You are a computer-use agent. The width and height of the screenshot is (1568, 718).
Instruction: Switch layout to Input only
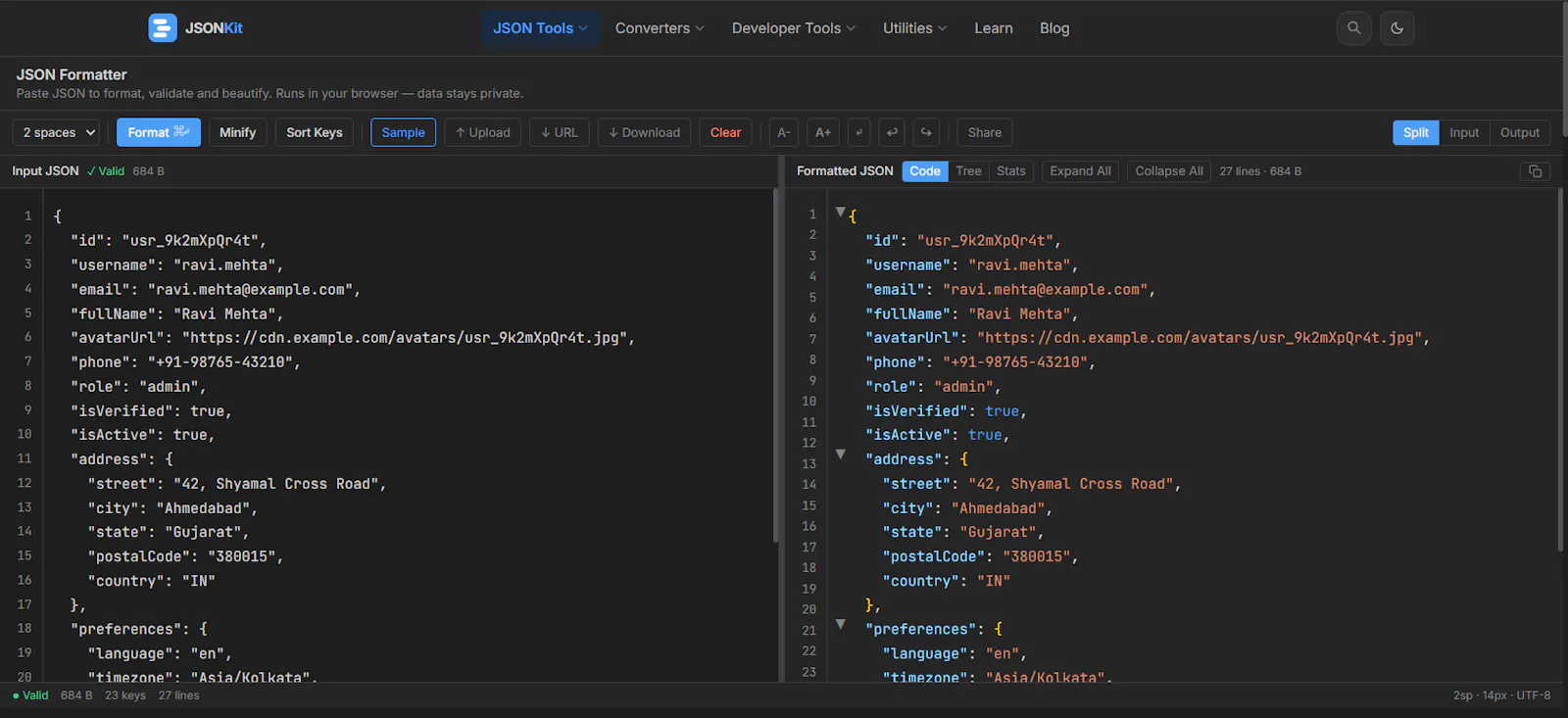pos(1464,132)
